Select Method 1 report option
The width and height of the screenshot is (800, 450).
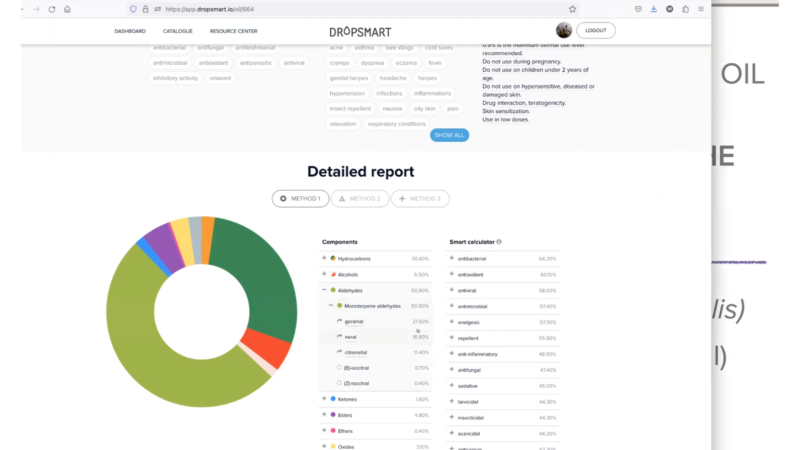pyautogui.click(x=300, y=199)
